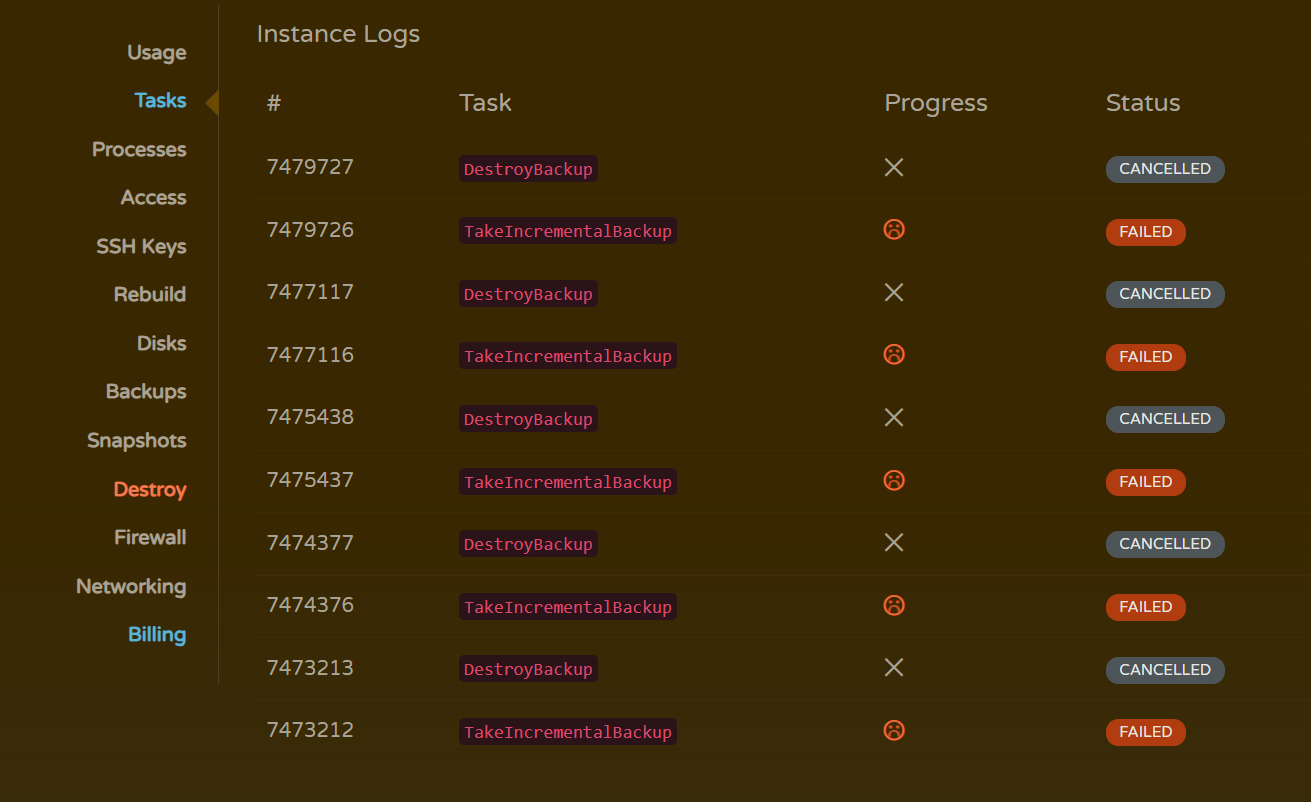Click the X progress icon for task 7477117
Screen dimensions: 1311x802
tap(894, 293)
